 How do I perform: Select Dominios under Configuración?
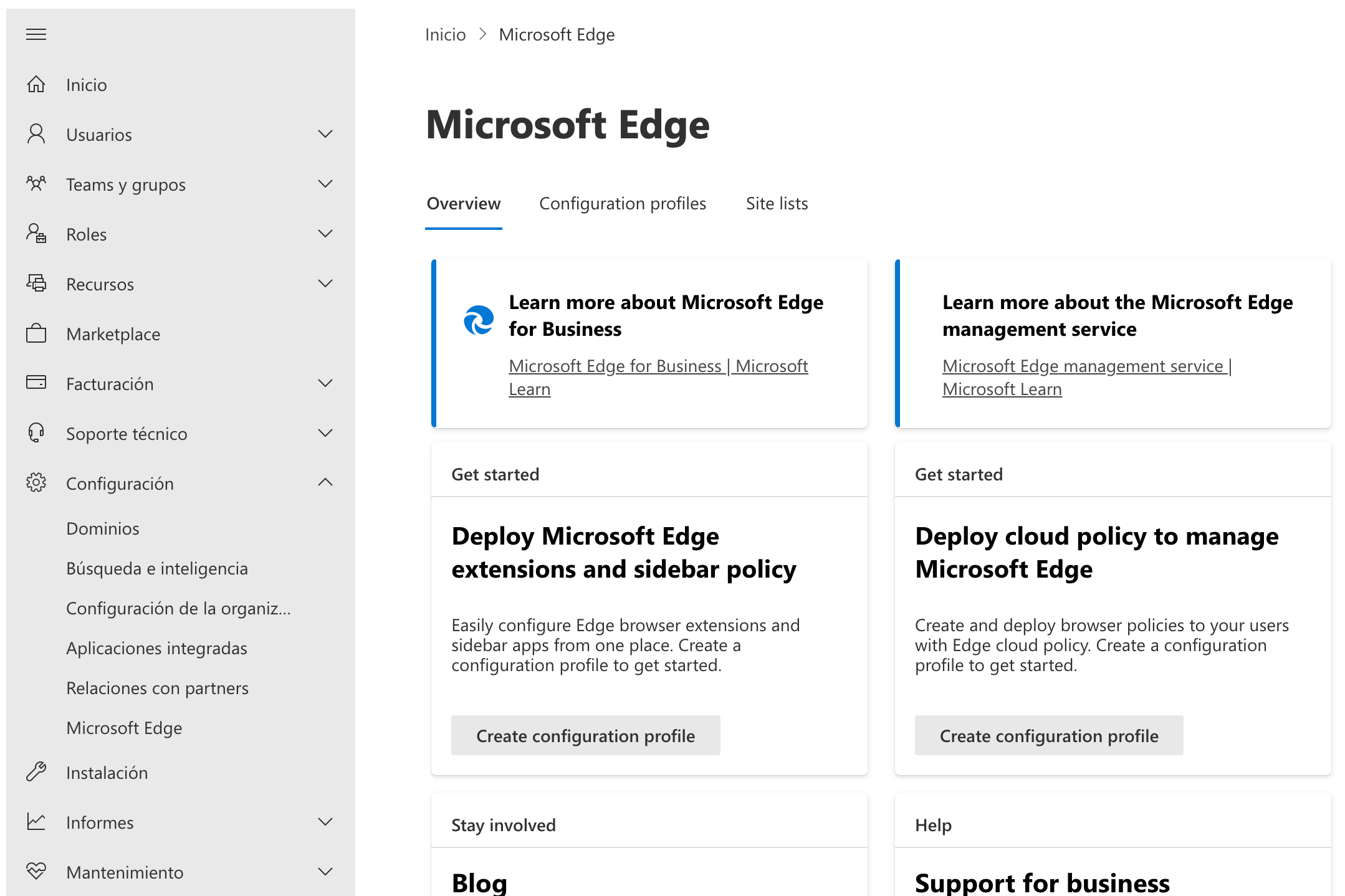pyautogui.click(x=103, y=528)
